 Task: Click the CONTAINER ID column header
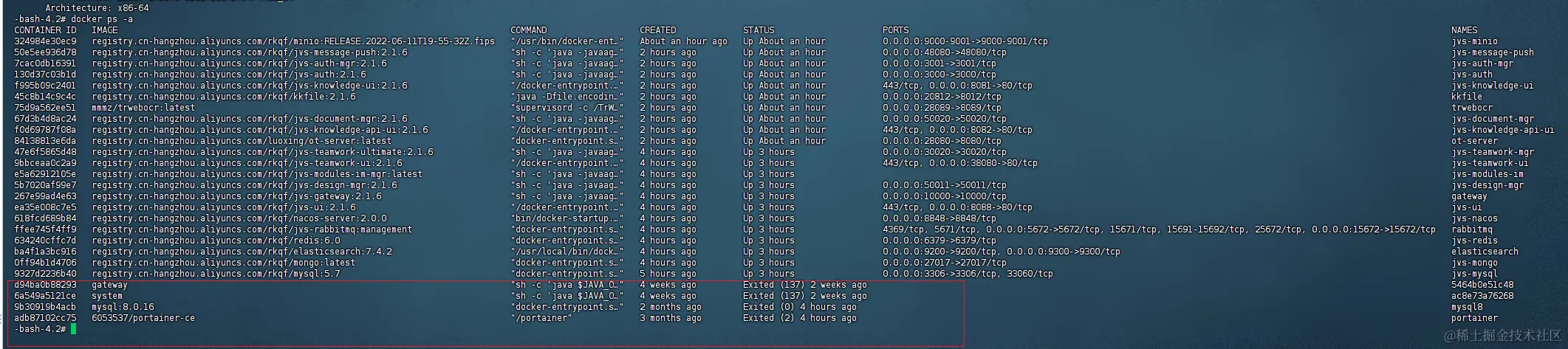(45, 30)
